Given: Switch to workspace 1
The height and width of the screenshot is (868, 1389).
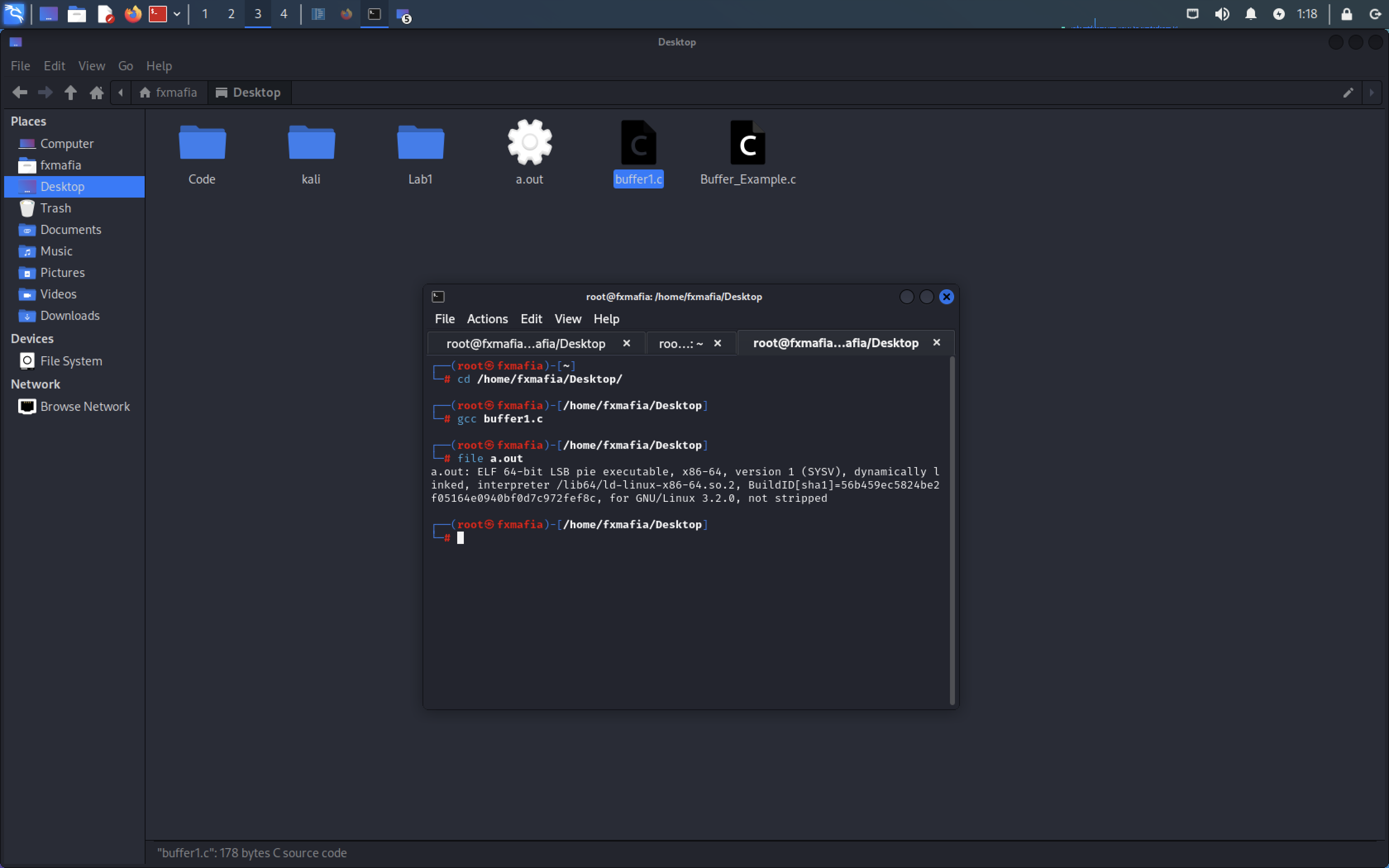Looking at the screenshot, I should [205, 14].
